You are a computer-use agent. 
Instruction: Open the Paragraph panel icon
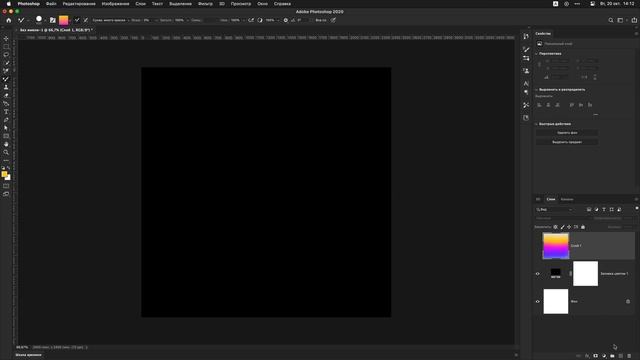[526, 93]
